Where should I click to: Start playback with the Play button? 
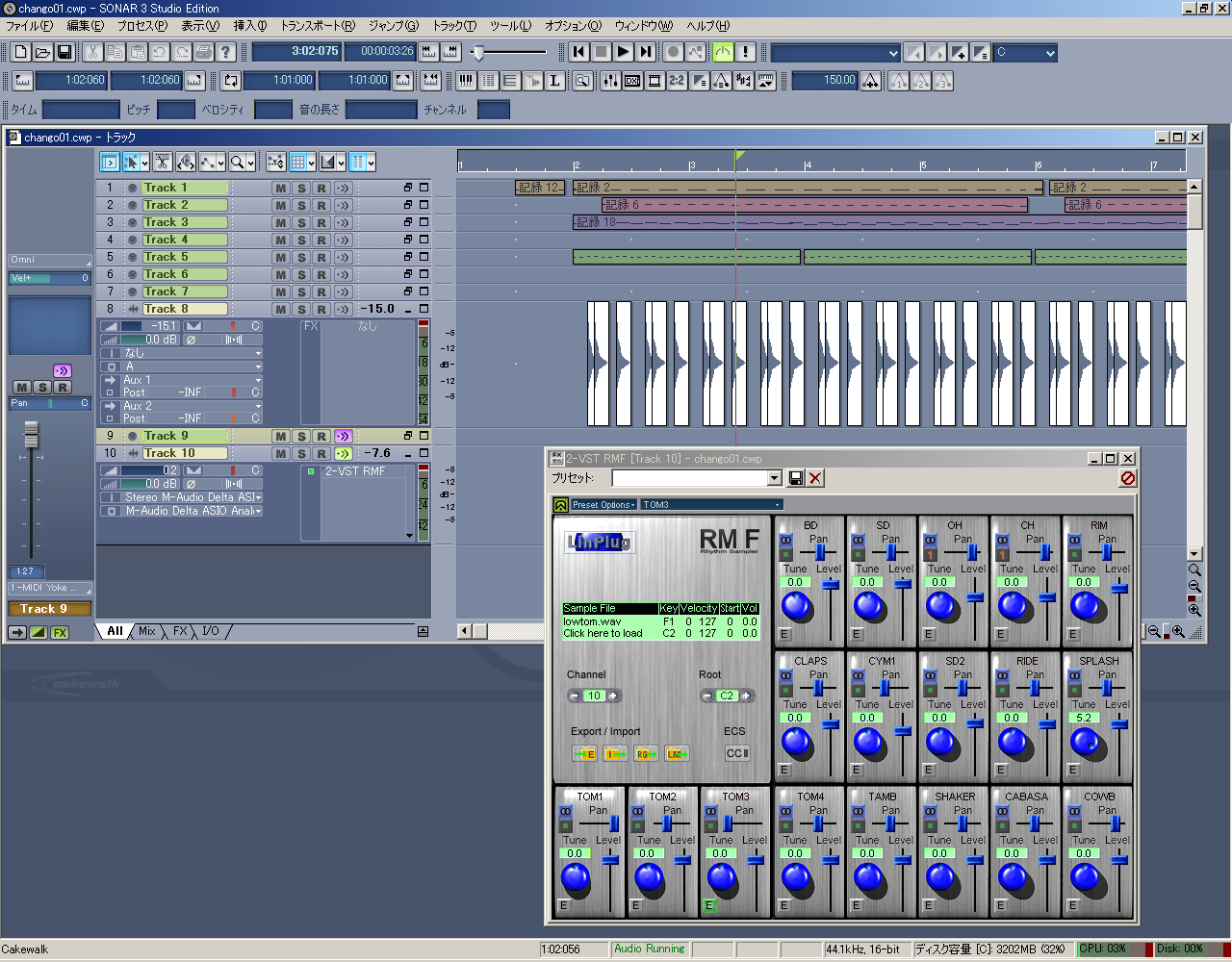point(624,52)
